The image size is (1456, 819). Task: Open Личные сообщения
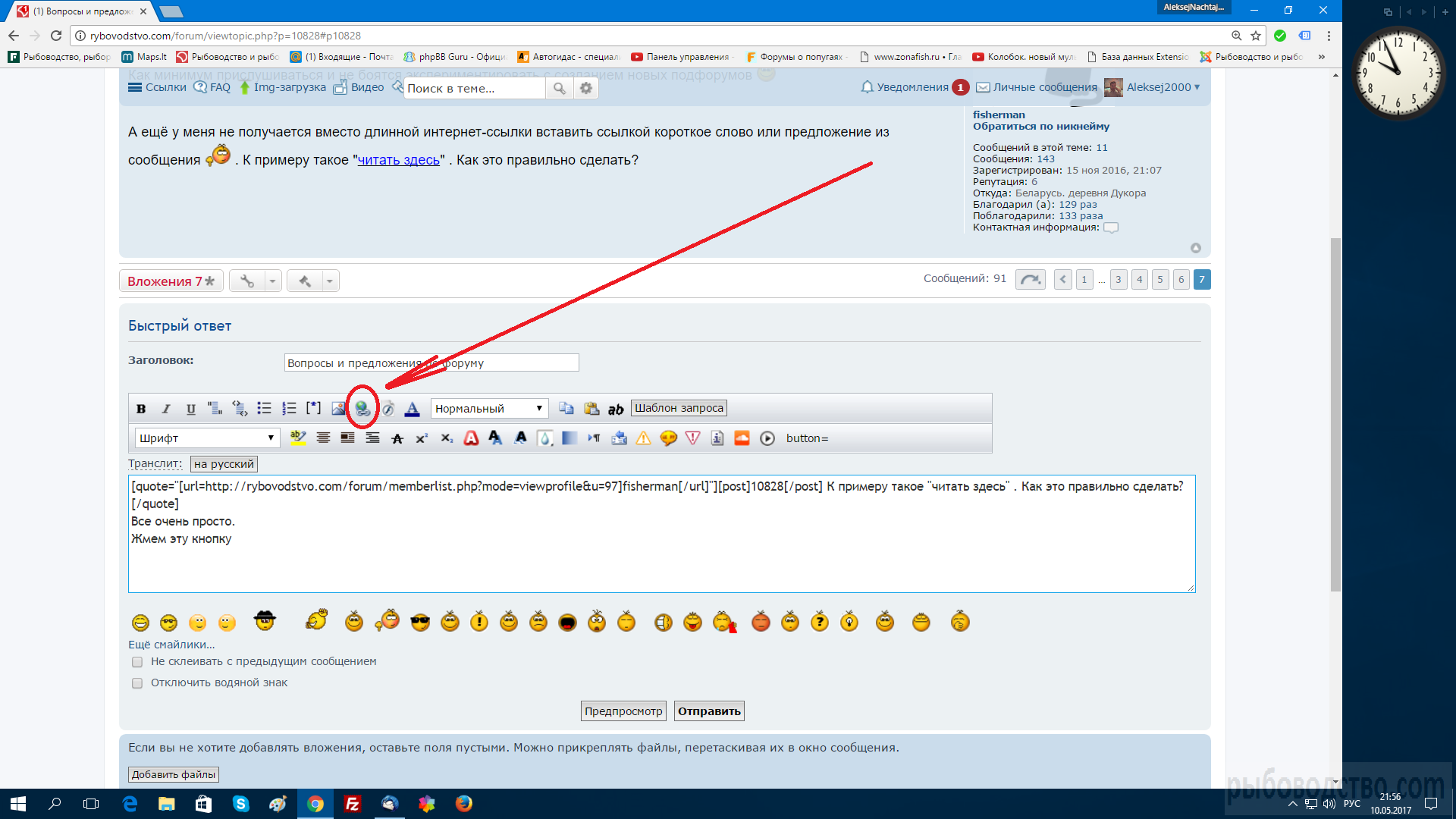1037,87
